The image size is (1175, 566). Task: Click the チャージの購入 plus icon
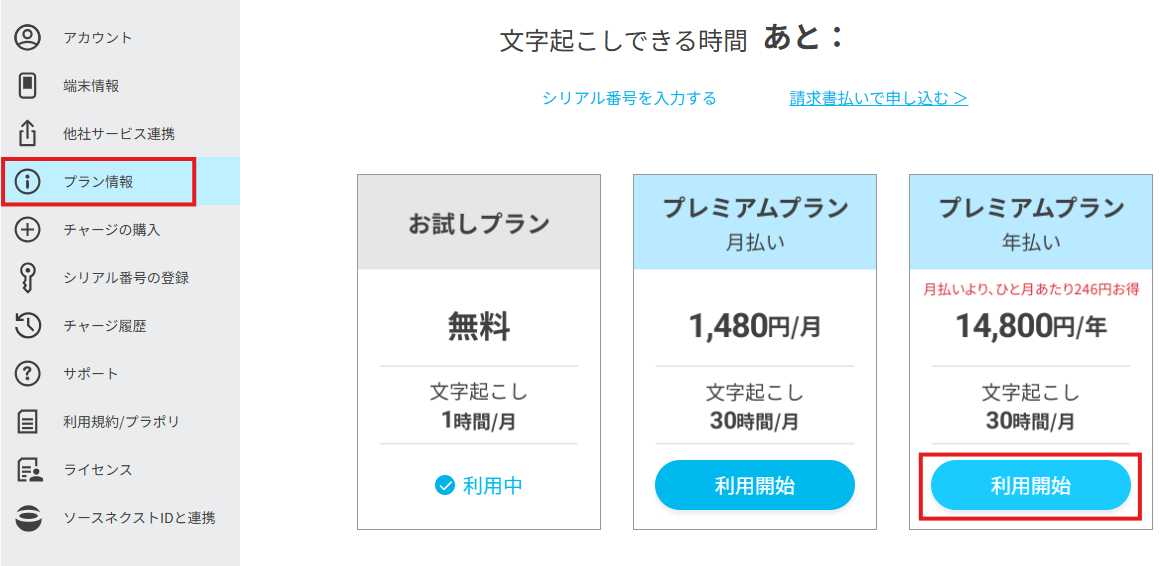(x=27, y=229)
